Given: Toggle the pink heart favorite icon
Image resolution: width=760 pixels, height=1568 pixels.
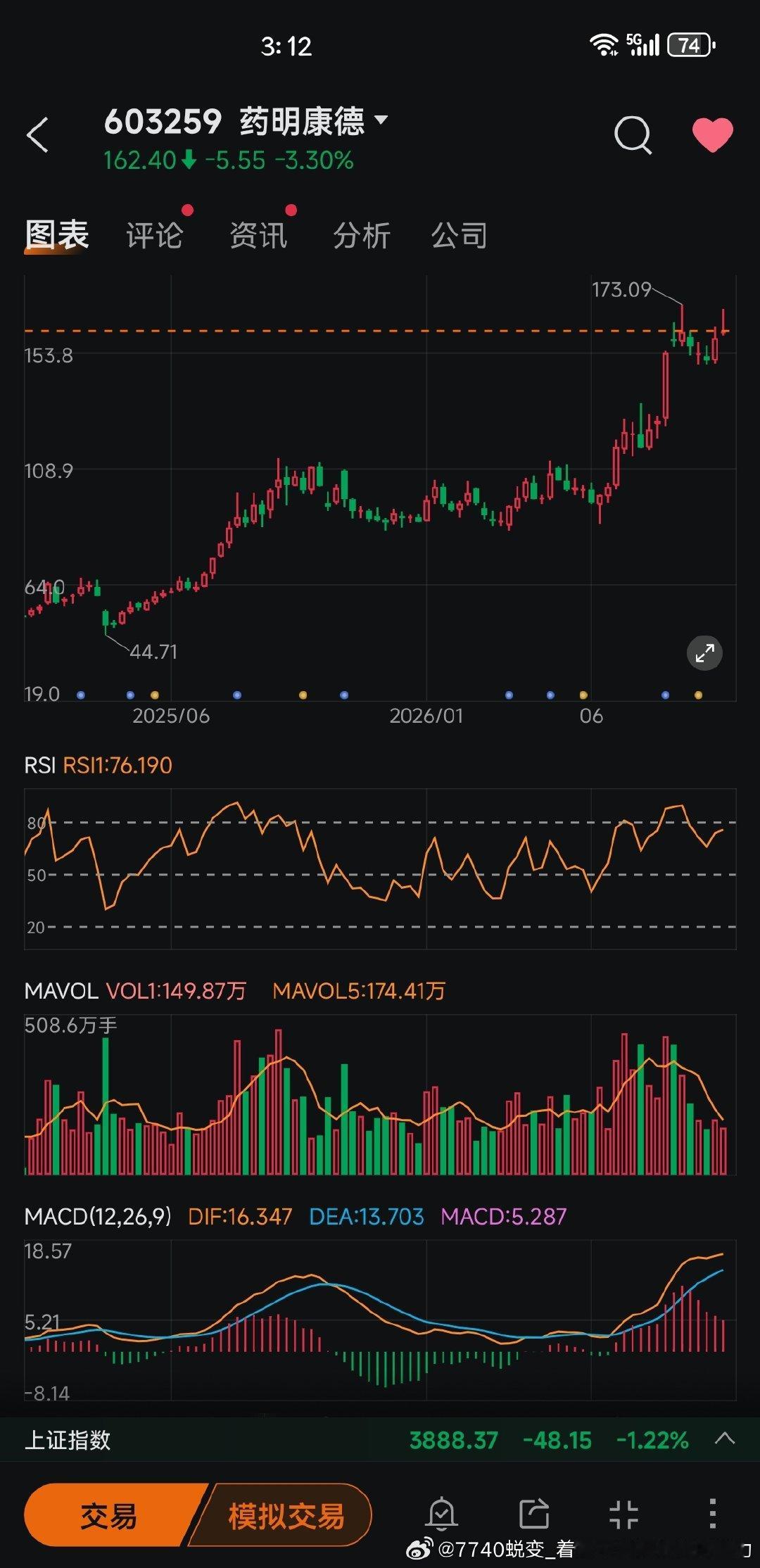Looking at the screenshot, I should pos(712,135).
